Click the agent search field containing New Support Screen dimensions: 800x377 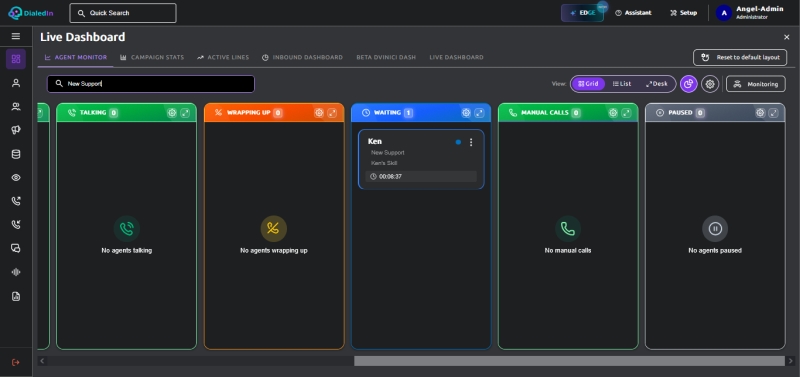[x=151, y=84]
